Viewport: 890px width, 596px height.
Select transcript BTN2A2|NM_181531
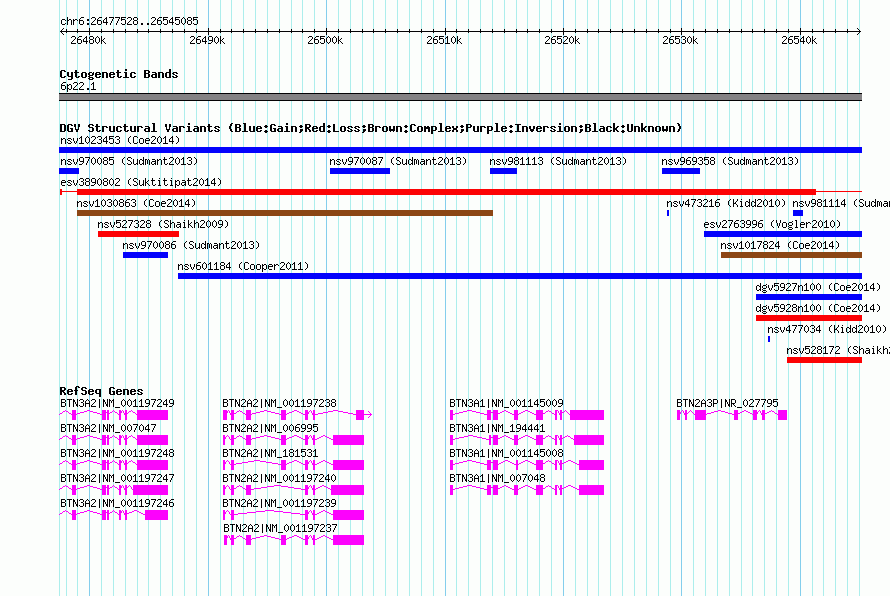coord(270,453)
